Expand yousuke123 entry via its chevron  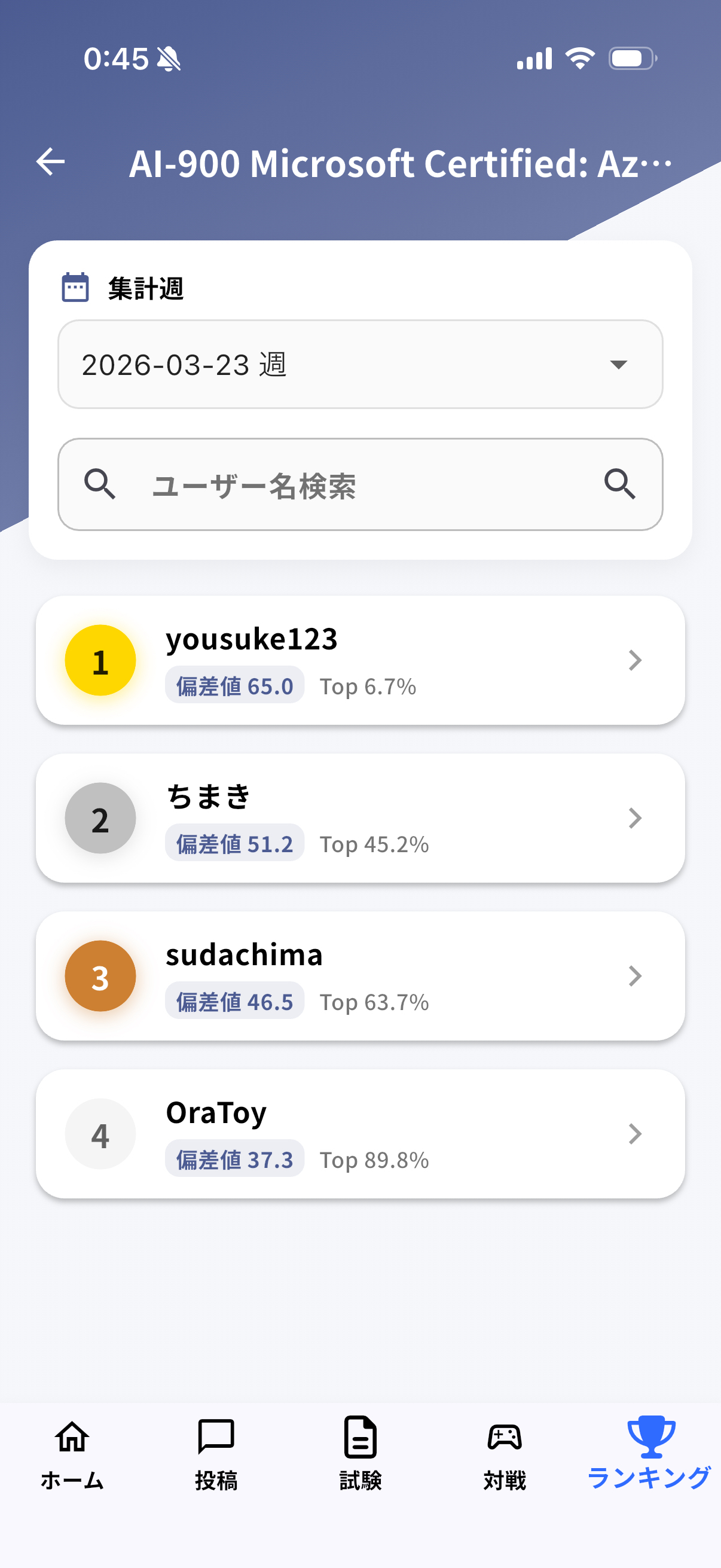coord(634,660)
